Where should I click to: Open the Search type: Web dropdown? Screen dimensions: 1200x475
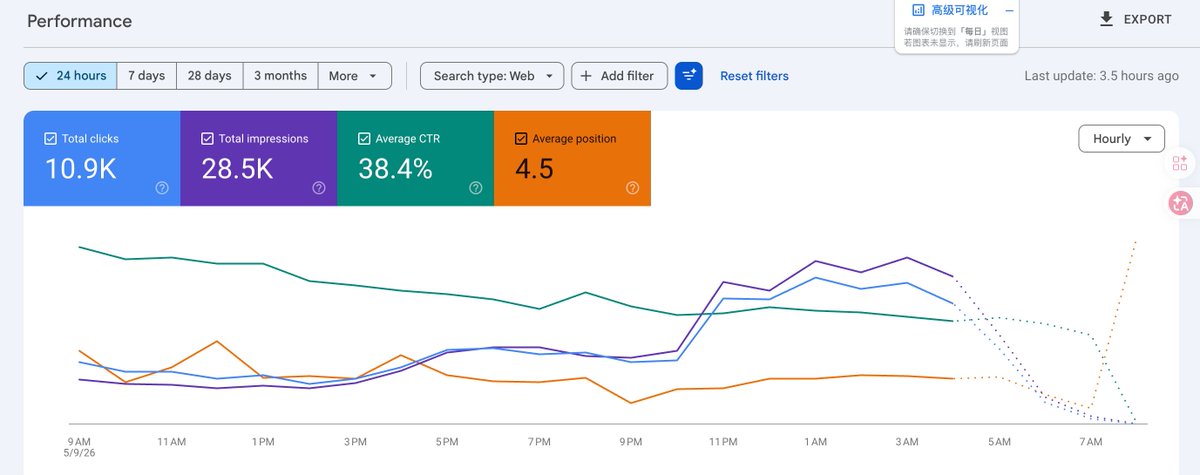pyautogui.click(x=492, y=76)
